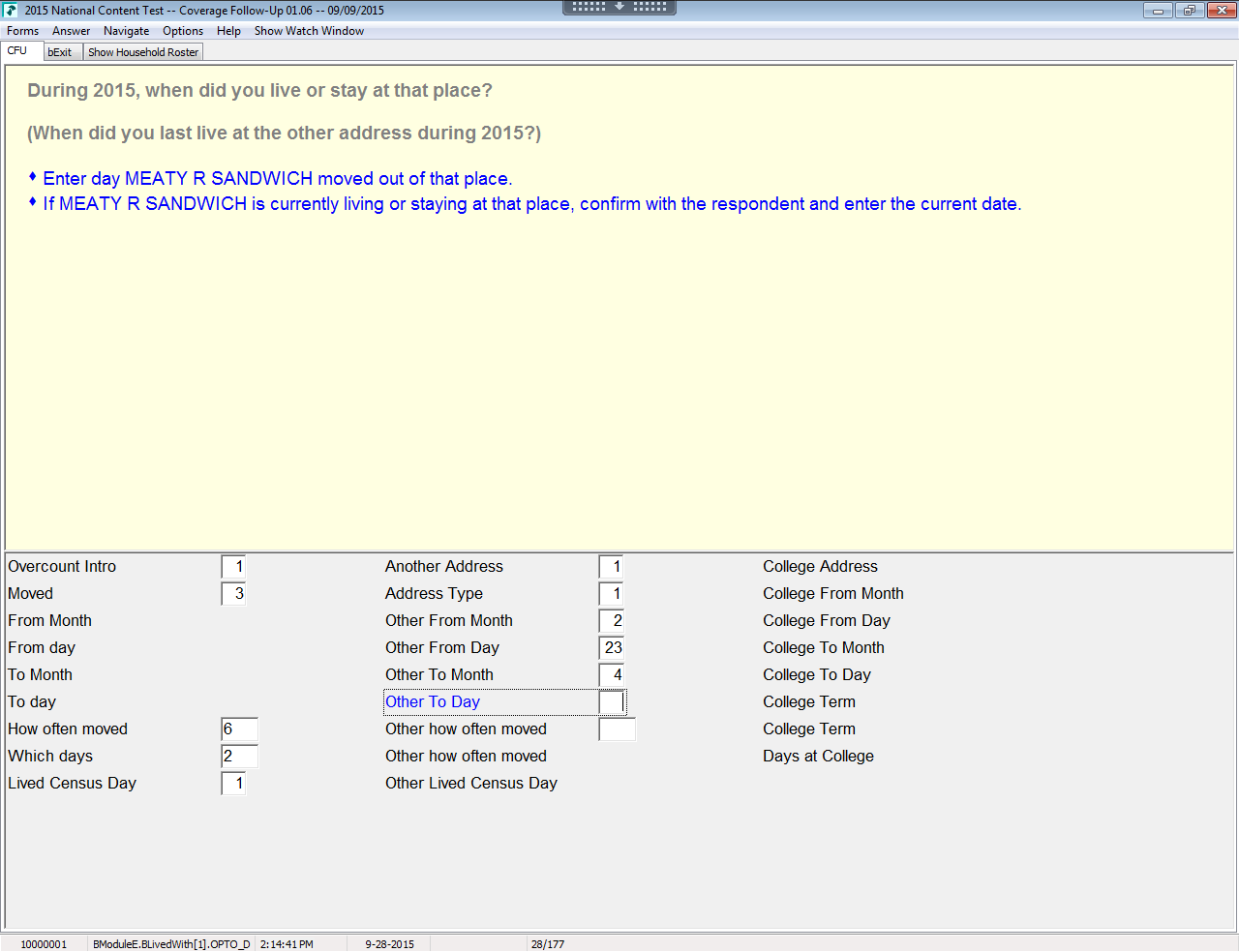
Task: Click the Moved input field with value 3
Action: point(233,594)
